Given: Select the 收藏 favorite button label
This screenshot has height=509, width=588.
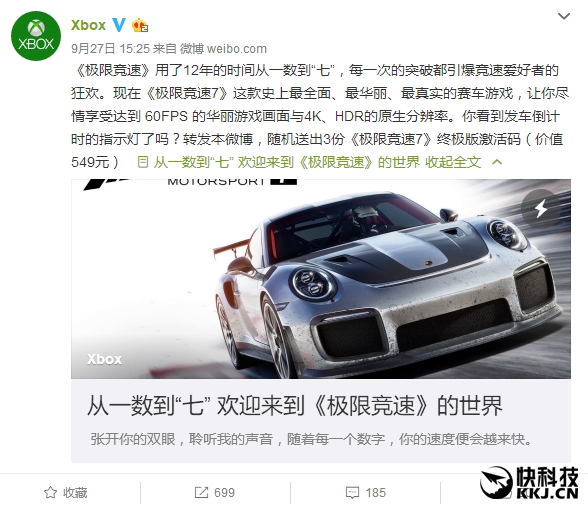Looking at the screenshot, I should (75, 492).
